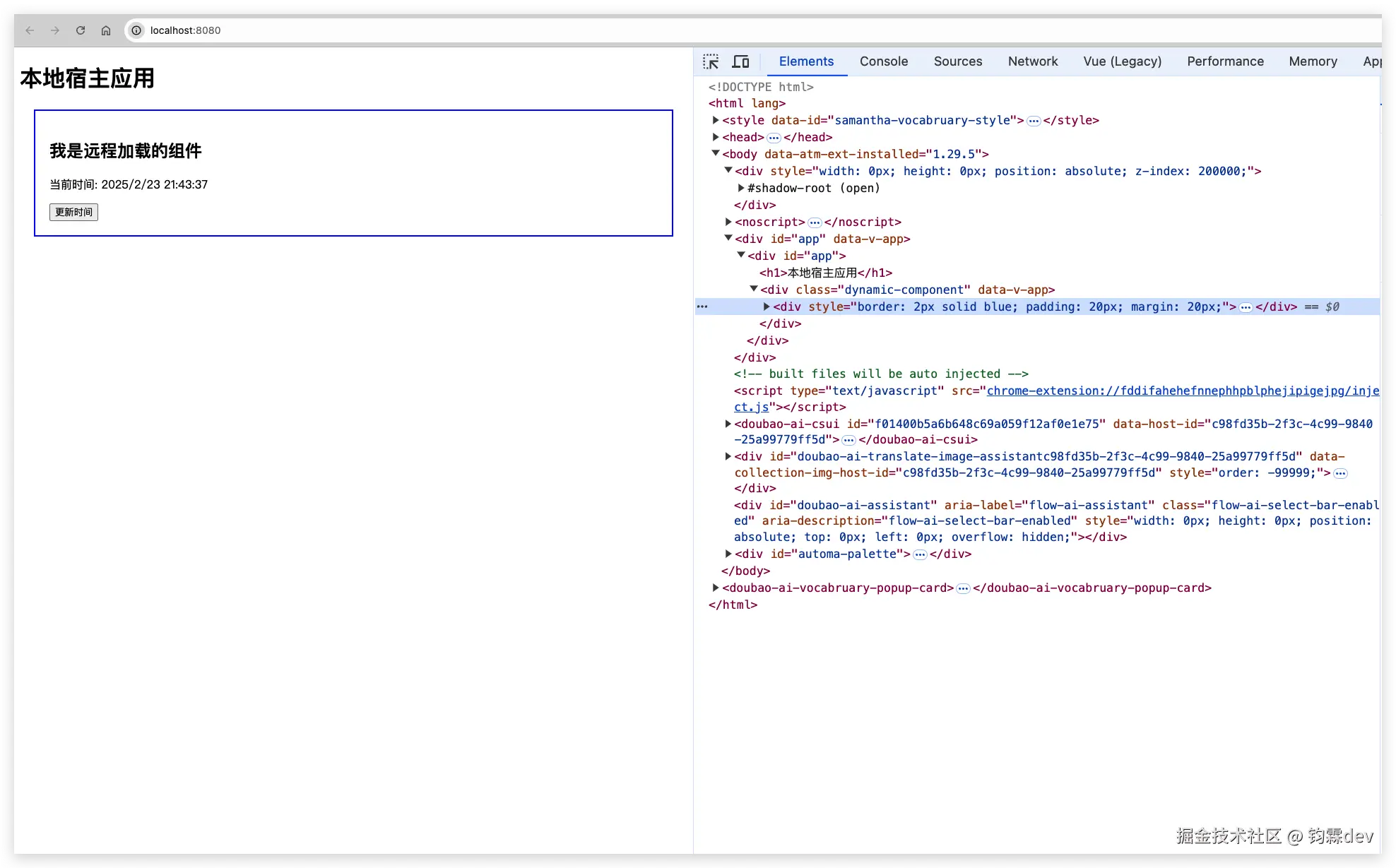Click ellipsis badge inside head element

(774, 138)
